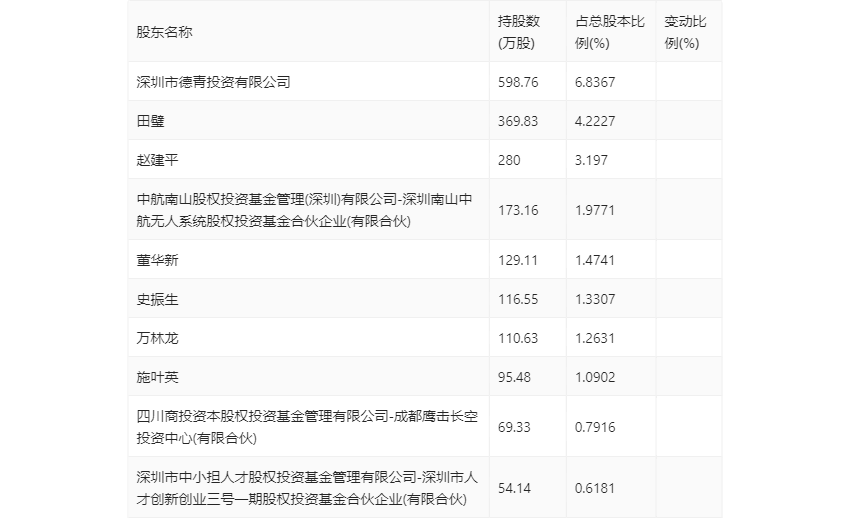
Task: Click the 变动比例(%) column header
Action: [x=685, y=32]
